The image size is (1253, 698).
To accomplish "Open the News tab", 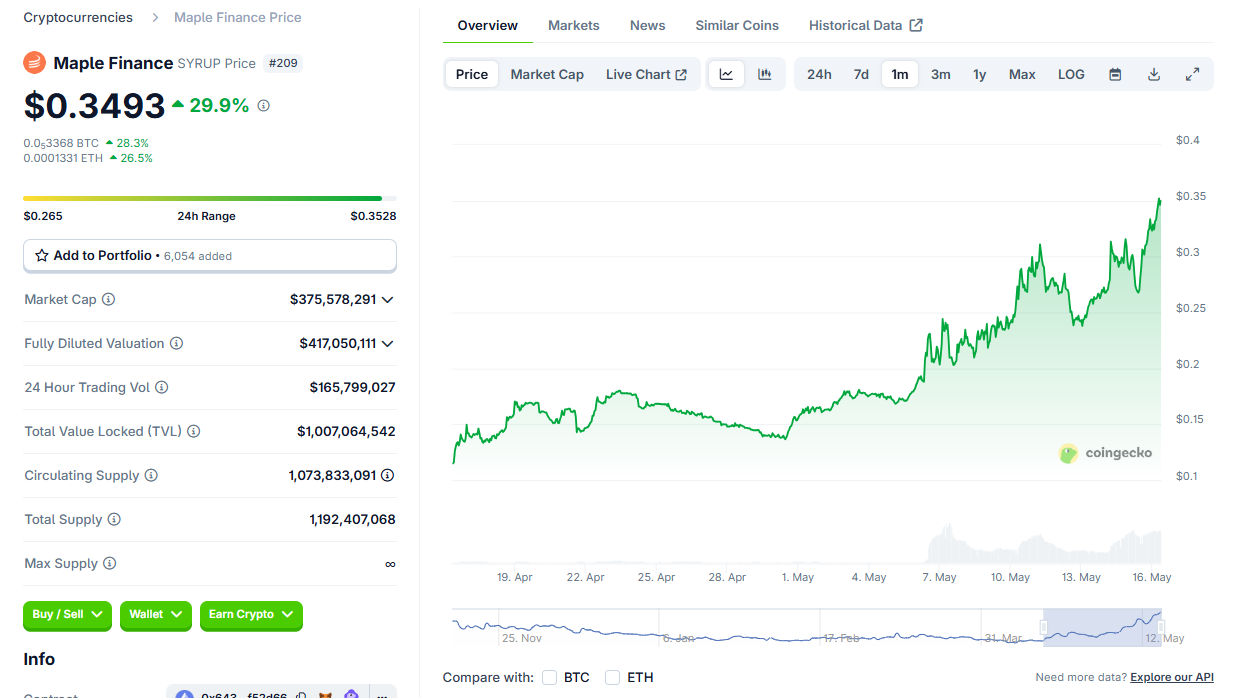I will pos(648,25).
